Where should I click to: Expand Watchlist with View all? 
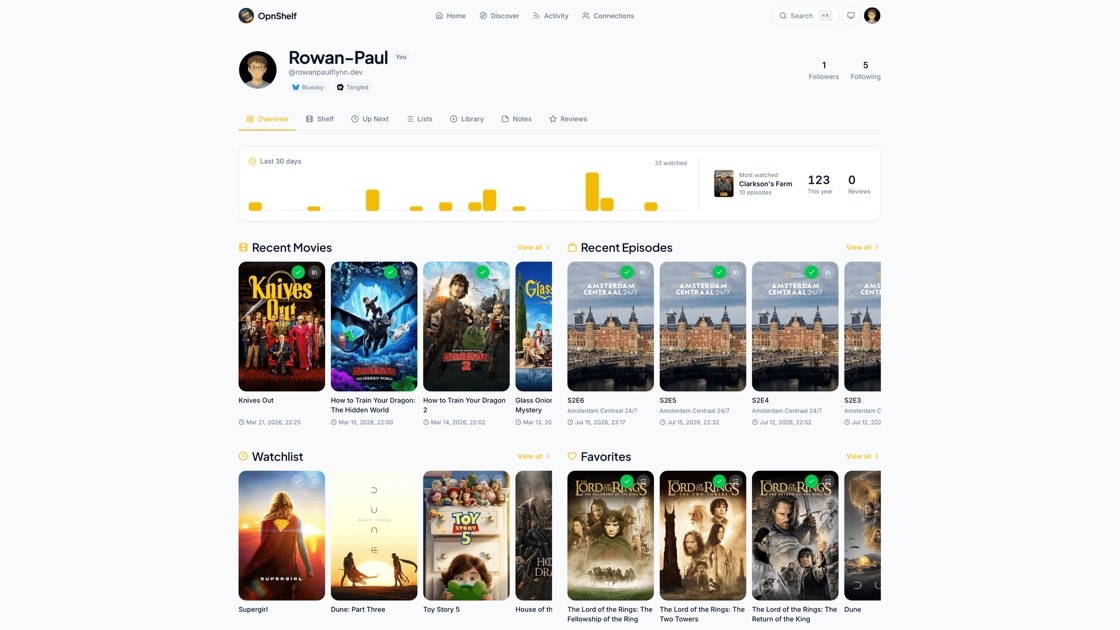tap(534, 456)
